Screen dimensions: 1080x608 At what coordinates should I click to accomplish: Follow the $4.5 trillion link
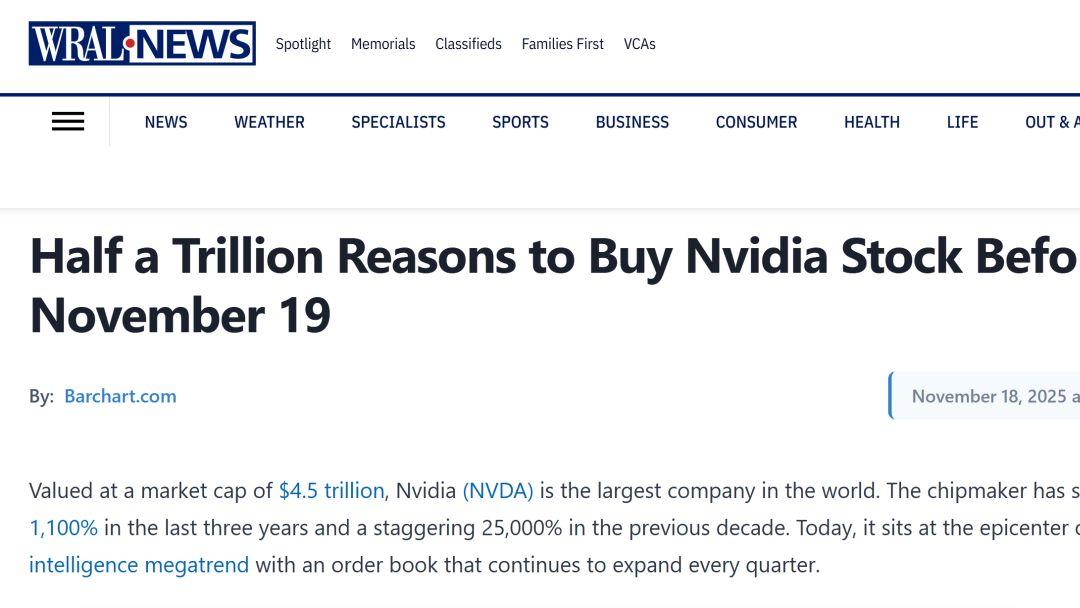[x=331, y=491]
